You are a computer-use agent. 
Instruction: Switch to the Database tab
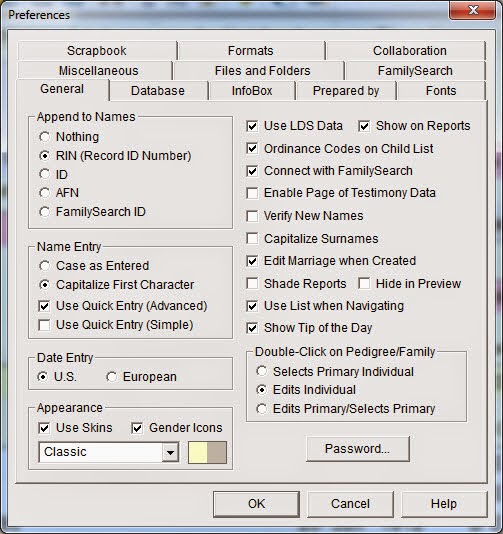(158, 91)
